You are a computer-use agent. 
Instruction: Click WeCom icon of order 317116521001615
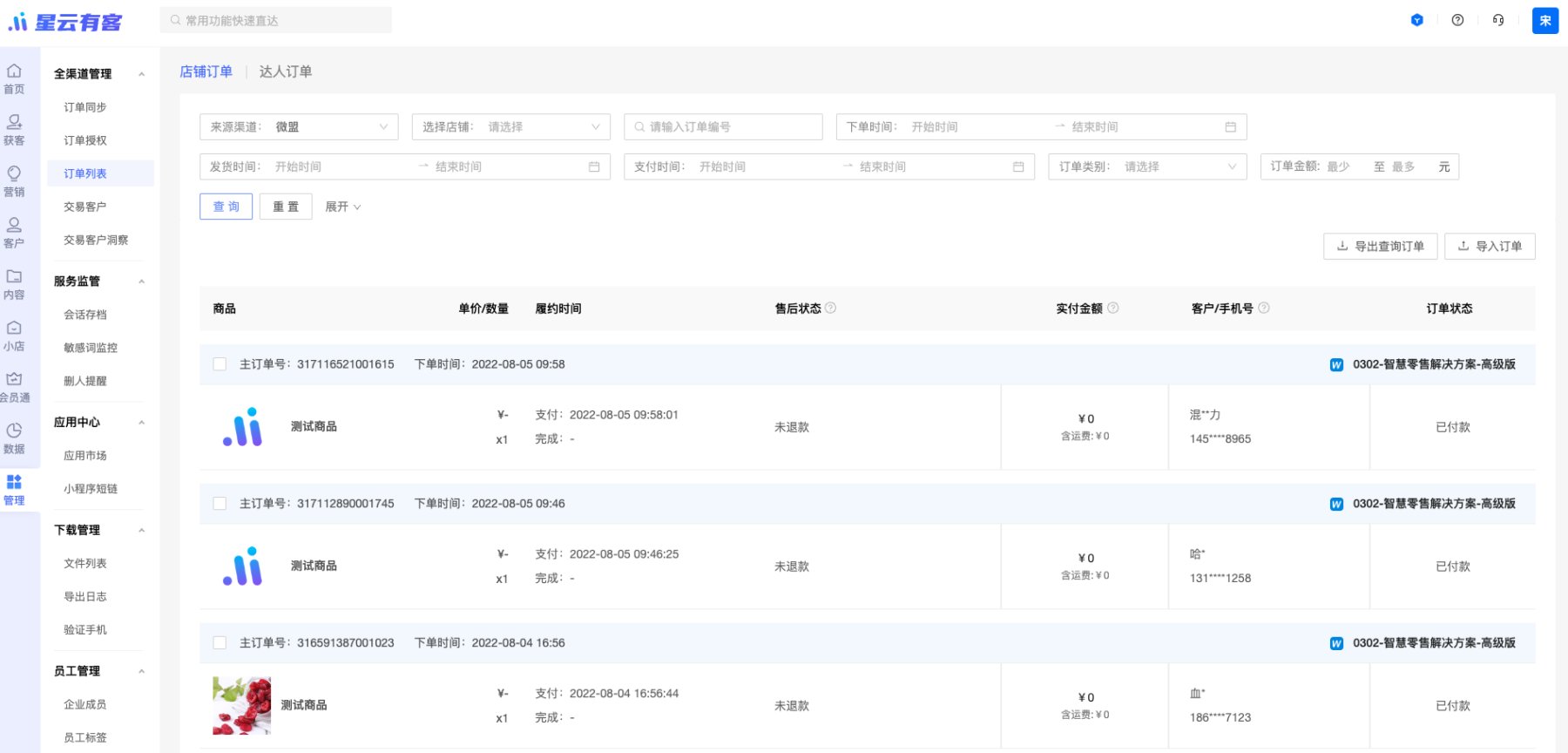click(1336, 365)
